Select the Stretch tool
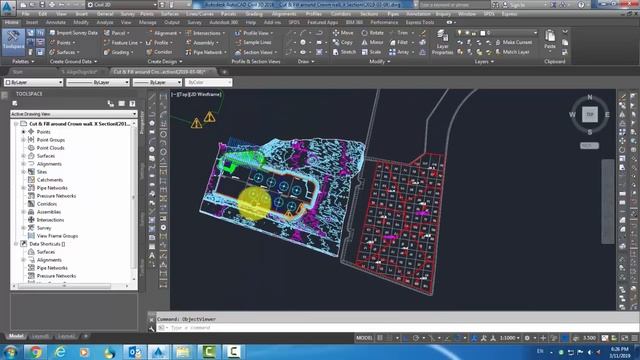Screen dimensions: 640x360 (x=344, y=52)
